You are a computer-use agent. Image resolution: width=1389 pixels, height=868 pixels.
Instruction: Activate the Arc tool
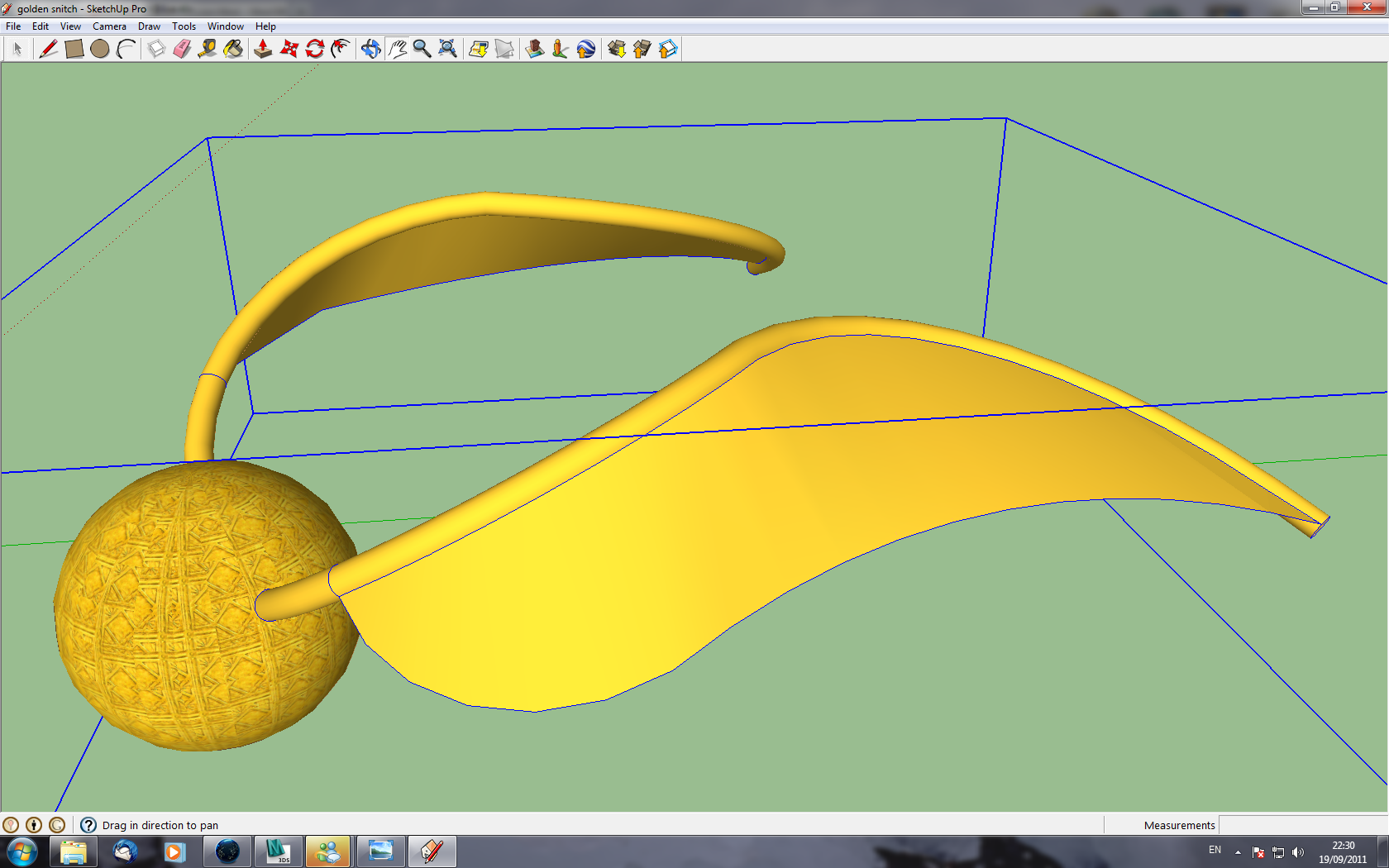(125, 49)
